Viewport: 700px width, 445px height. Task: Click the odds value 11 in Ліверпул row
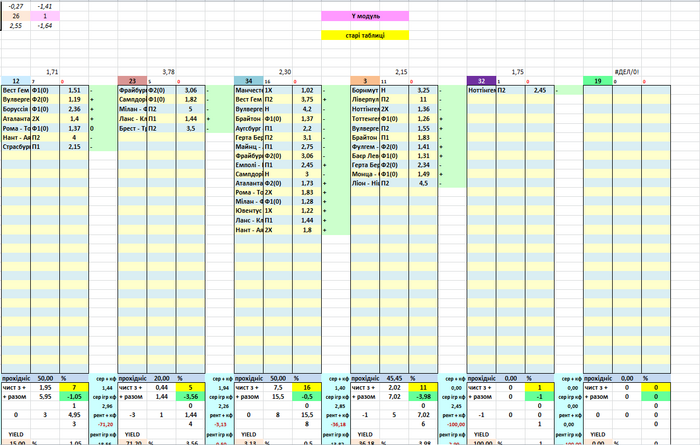423,100
